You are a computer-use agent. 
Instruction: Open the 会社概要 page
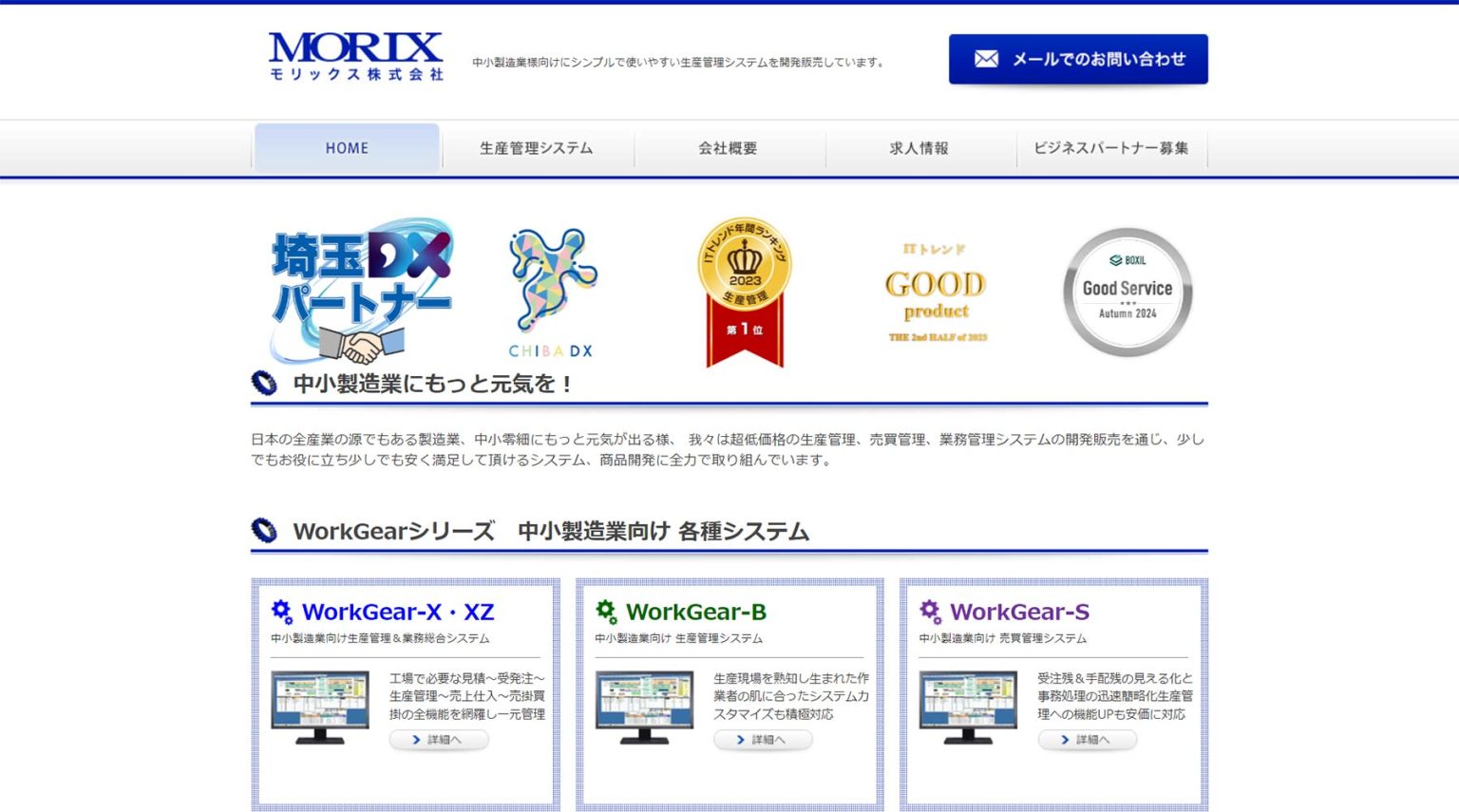click(728, 147)
